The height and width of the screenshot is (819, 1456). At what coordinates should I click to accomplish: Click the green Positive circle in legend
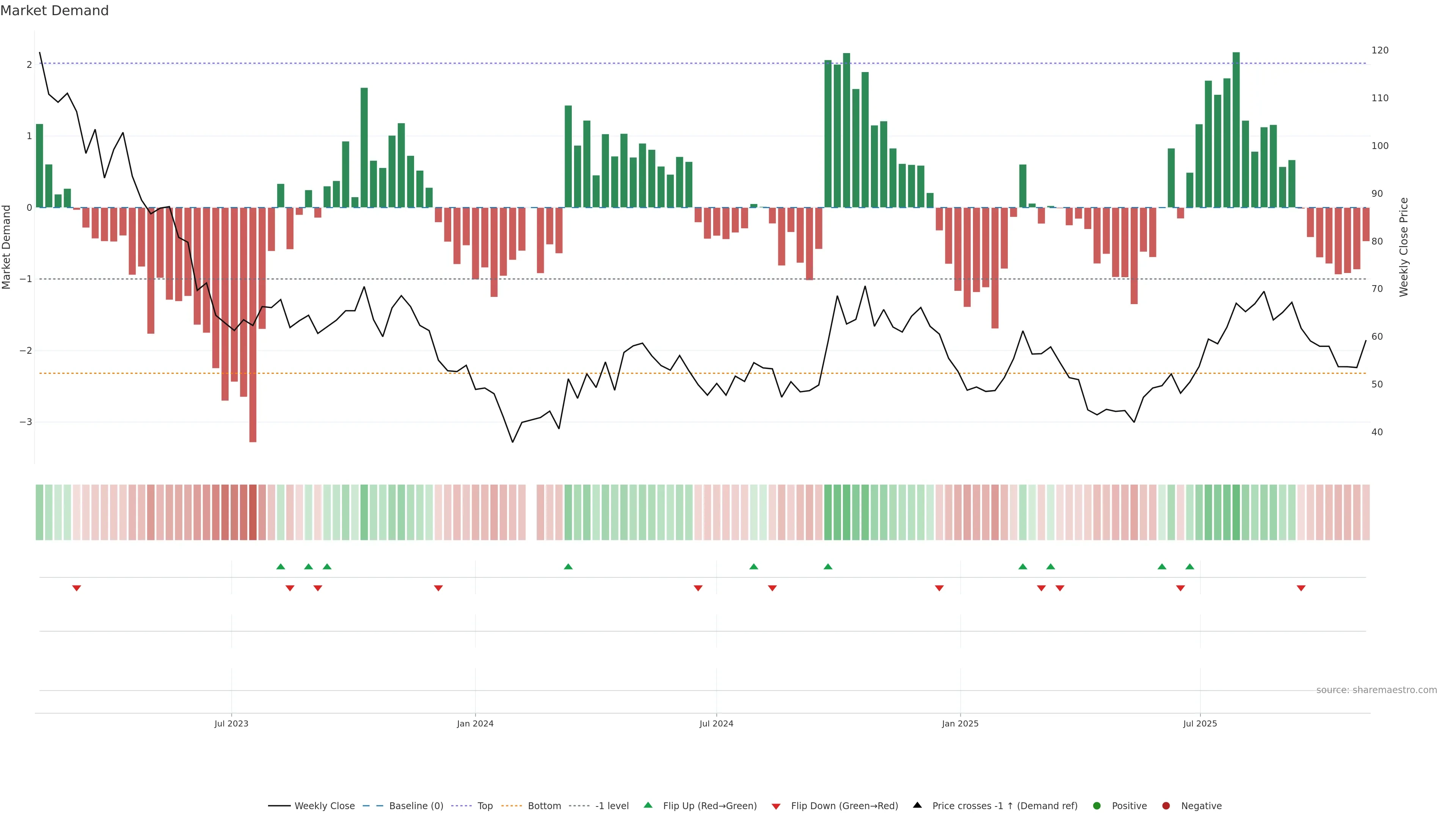[x=1097, y=805]
